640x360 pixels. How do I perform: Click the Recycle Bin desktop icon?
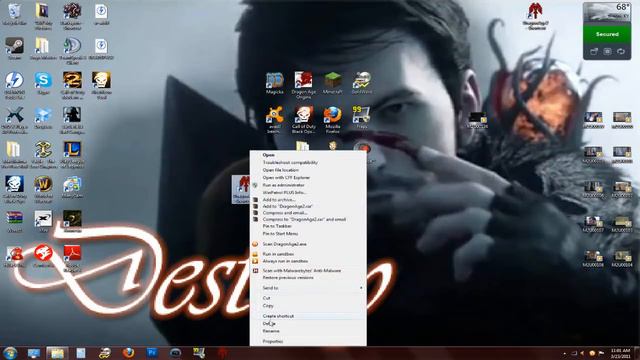coord(14,14)
